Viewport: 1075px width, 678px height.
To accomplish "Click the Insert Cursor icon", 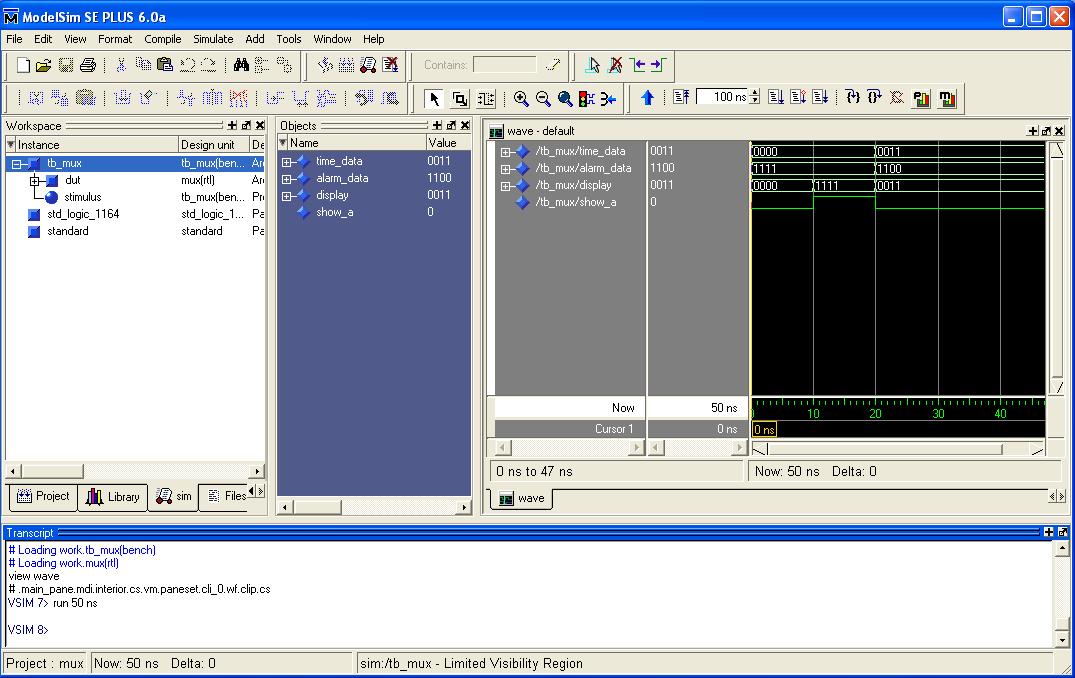I will 593,65.
